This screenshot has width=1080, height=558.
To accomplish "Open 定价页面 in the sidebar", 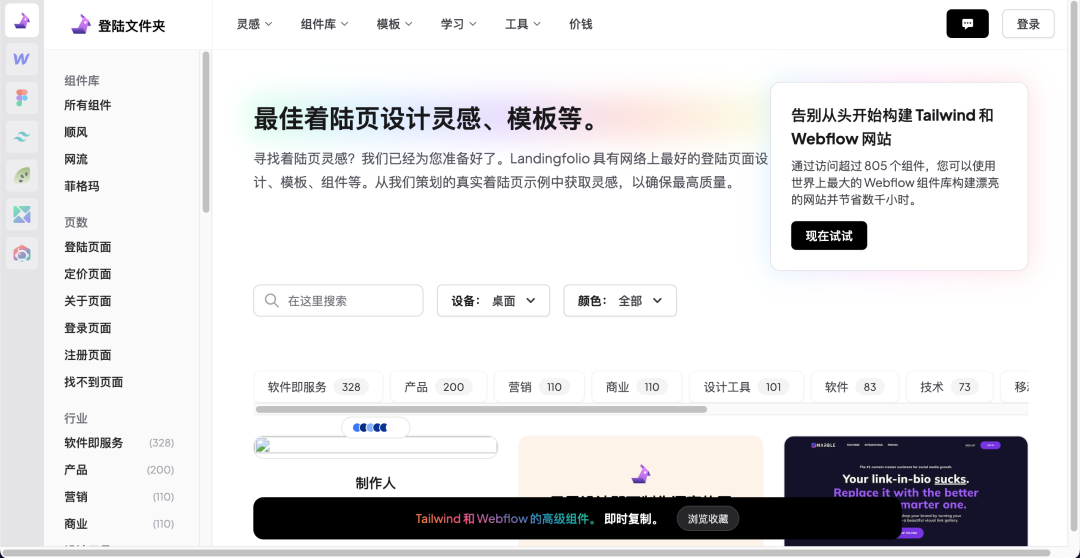I will point(87,274).
